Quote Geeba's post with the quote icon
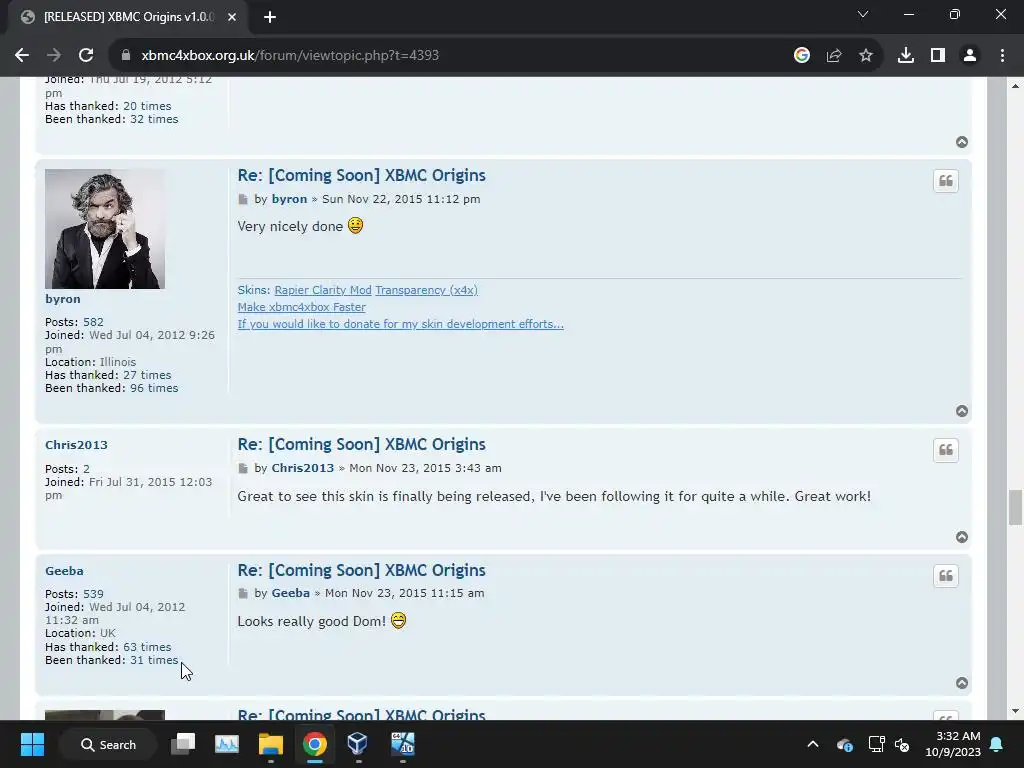Image resolution: width=1024 pixels, height=768 pixels. (x=946, y=576)
